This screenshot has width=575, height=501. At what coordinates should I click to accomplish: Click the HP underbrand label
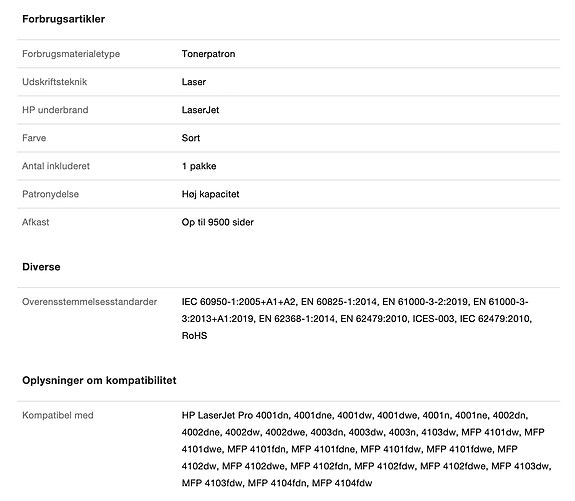[55, 110]
